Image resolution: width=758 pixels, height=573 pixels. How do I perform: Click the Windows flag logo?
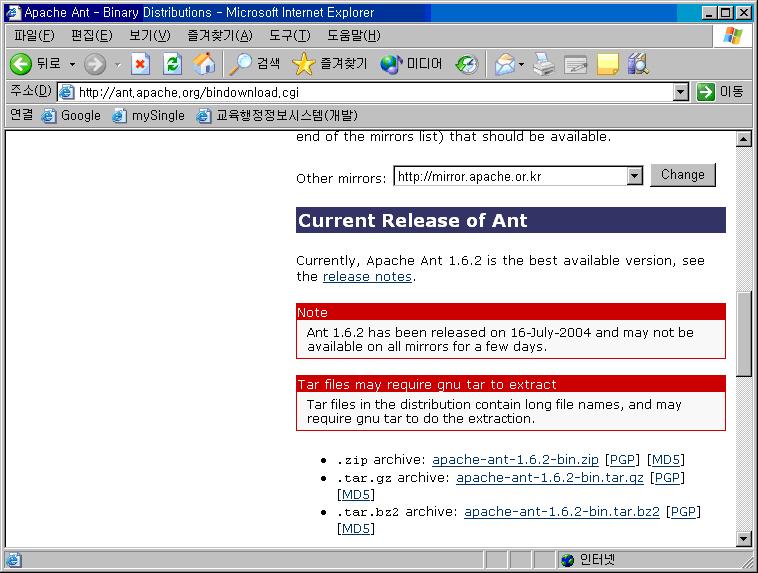[733, 35]
